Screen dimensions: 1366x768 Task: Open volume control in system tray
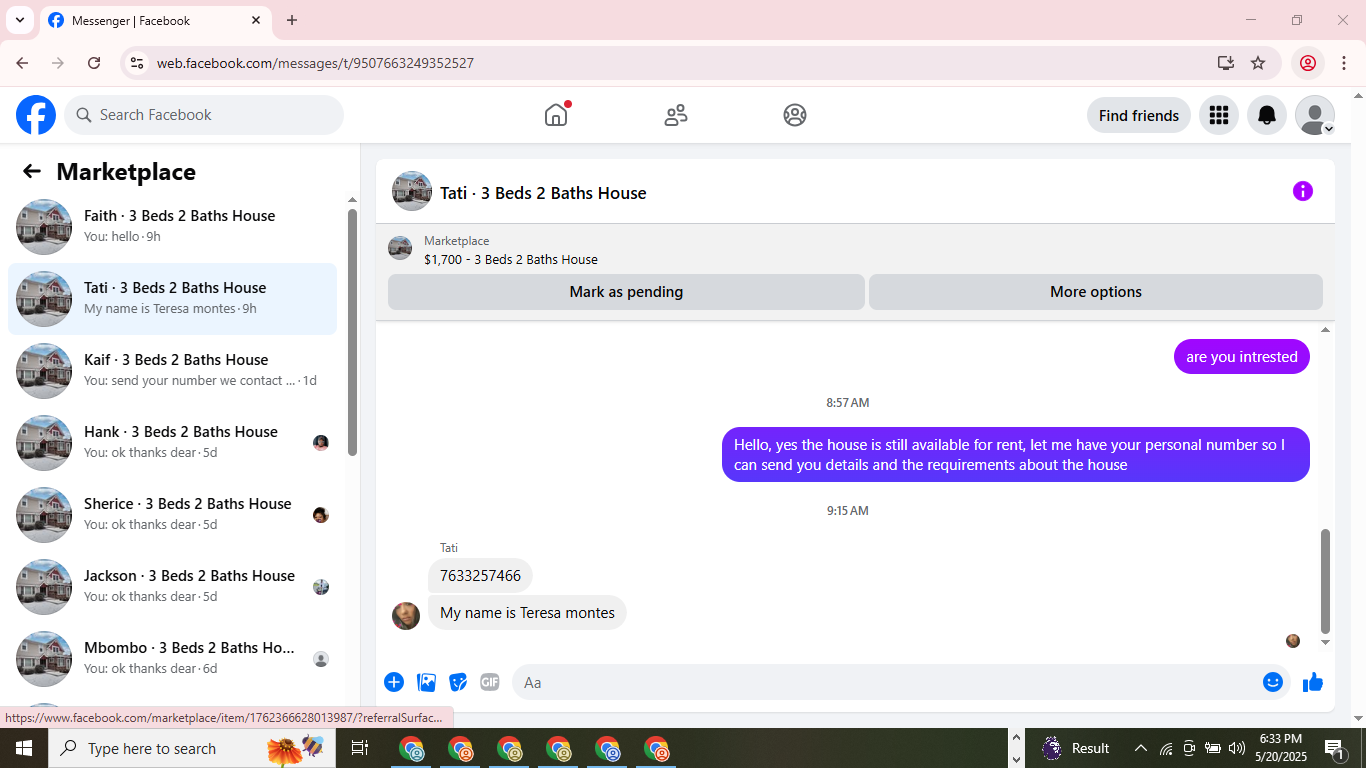[1236, 748]
